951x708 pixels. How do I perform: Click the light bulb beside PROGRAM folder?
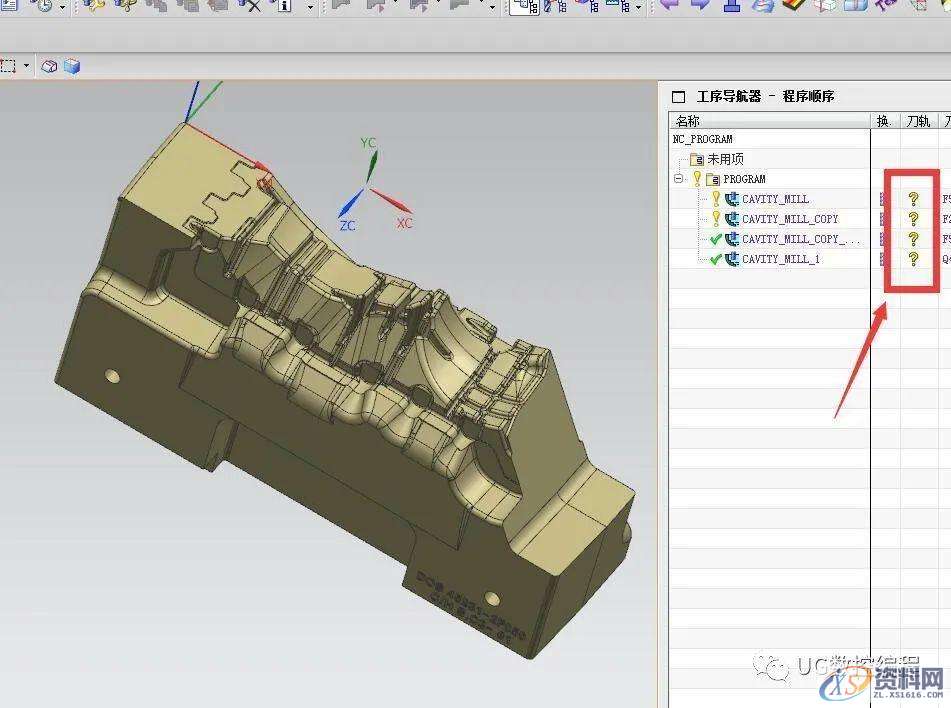click(x=696, y=179)
